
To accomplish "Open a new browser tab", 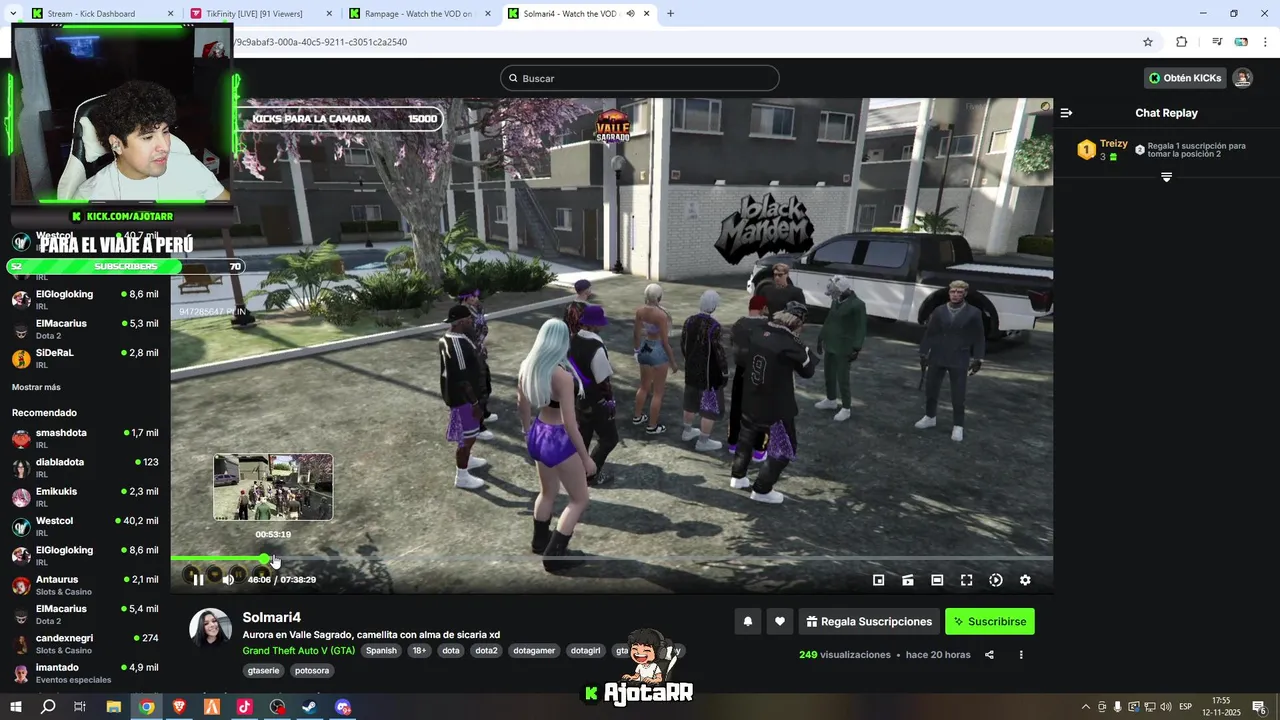I will 670,14.
